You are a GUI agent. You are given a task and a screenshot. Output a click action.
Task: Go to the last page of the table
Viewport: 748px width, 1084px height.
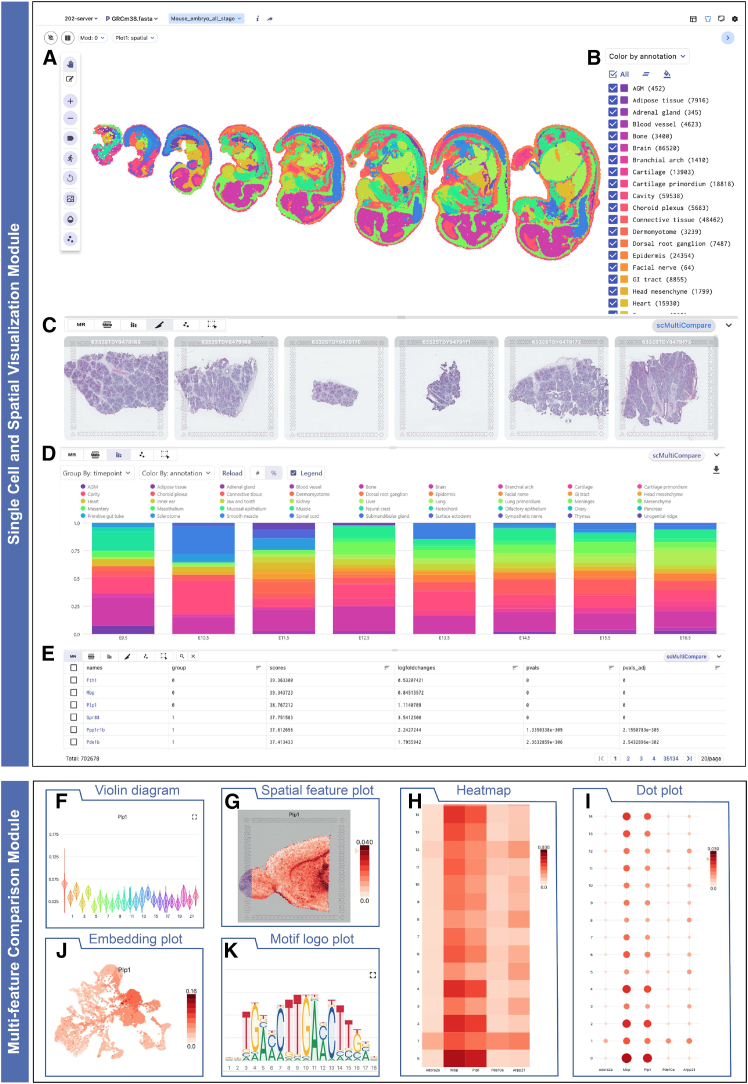pyautogui.click(x=689, y=758)
